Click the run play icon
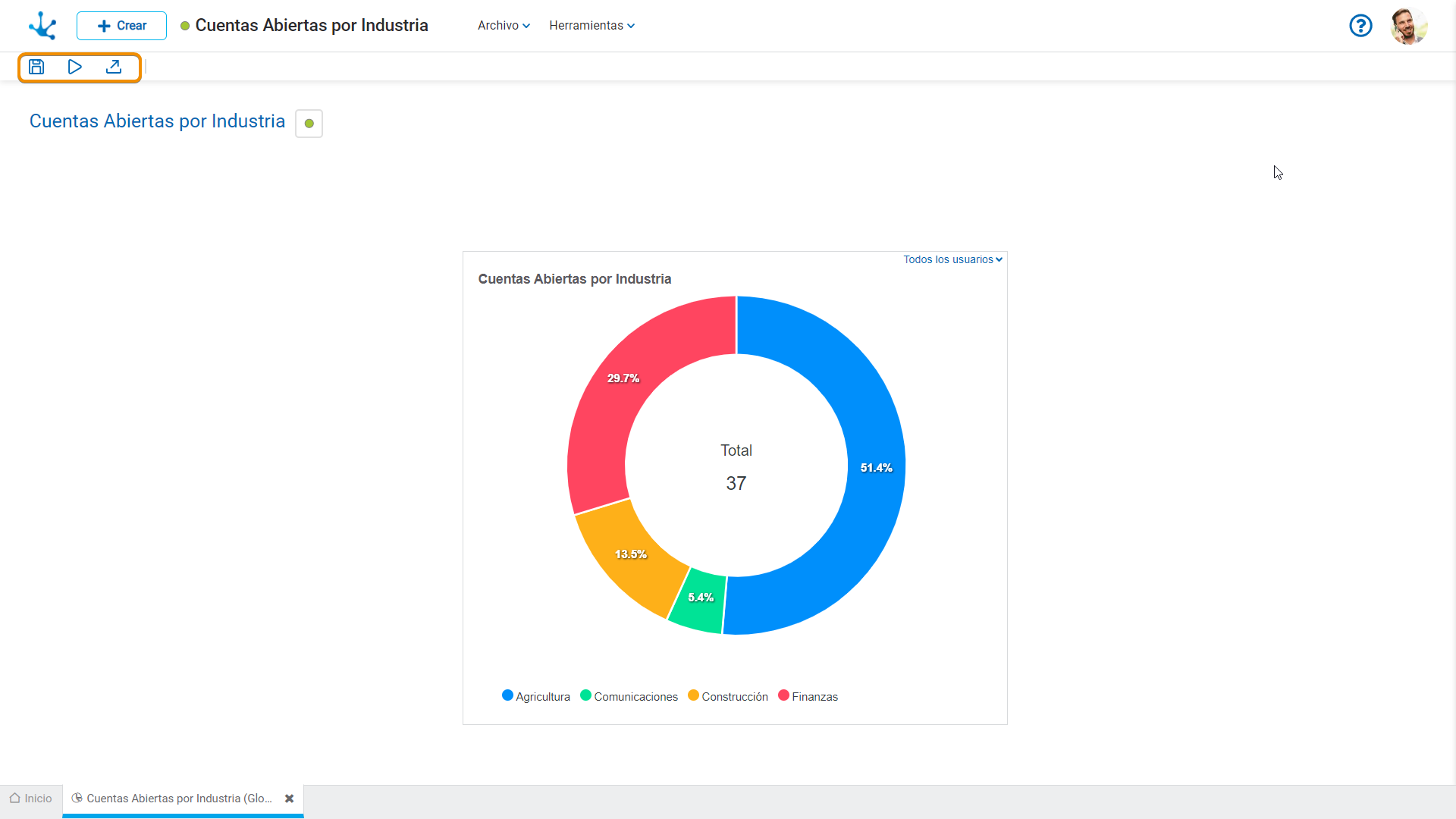The width and height of the screenshot is (1456, 819). [x=74, y=67]
